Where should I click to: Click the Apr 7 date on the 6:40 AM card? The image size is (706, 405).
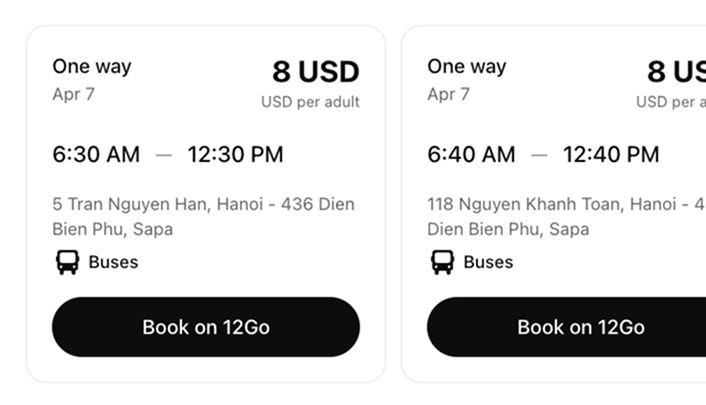[x=448, y=95]
